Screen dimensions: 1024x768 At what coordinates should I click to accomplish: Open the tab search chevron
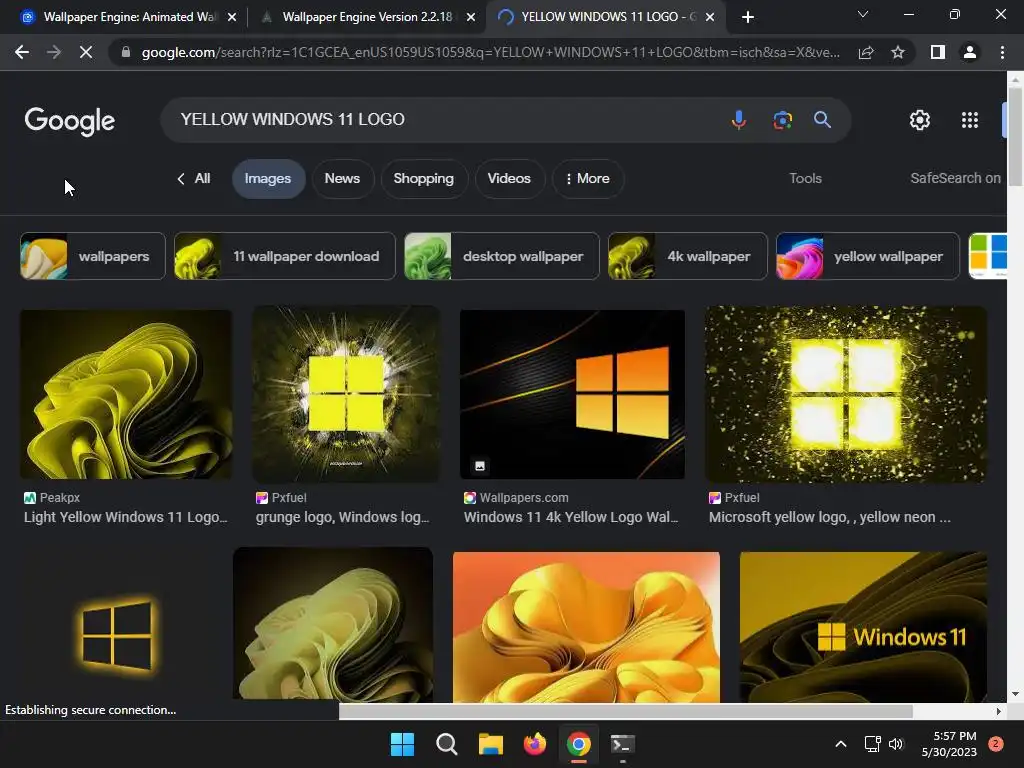[x=863, y=14]
